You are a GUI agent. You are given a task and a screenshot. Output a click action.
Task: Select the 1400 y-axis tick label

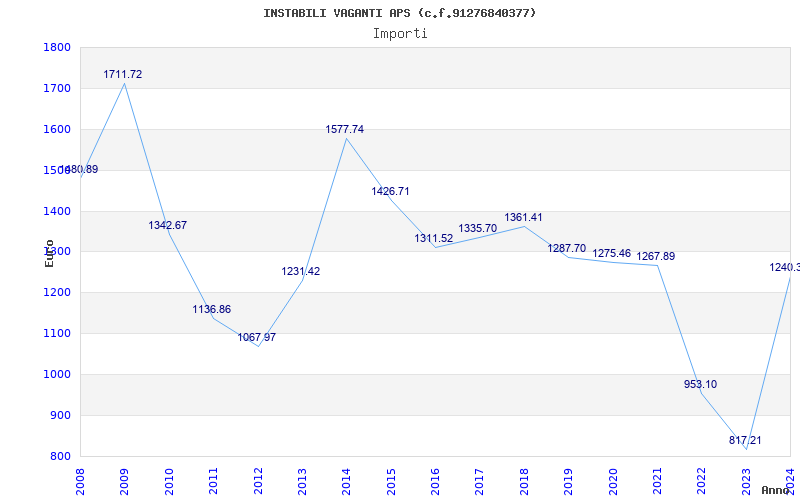tap(57, 211)
